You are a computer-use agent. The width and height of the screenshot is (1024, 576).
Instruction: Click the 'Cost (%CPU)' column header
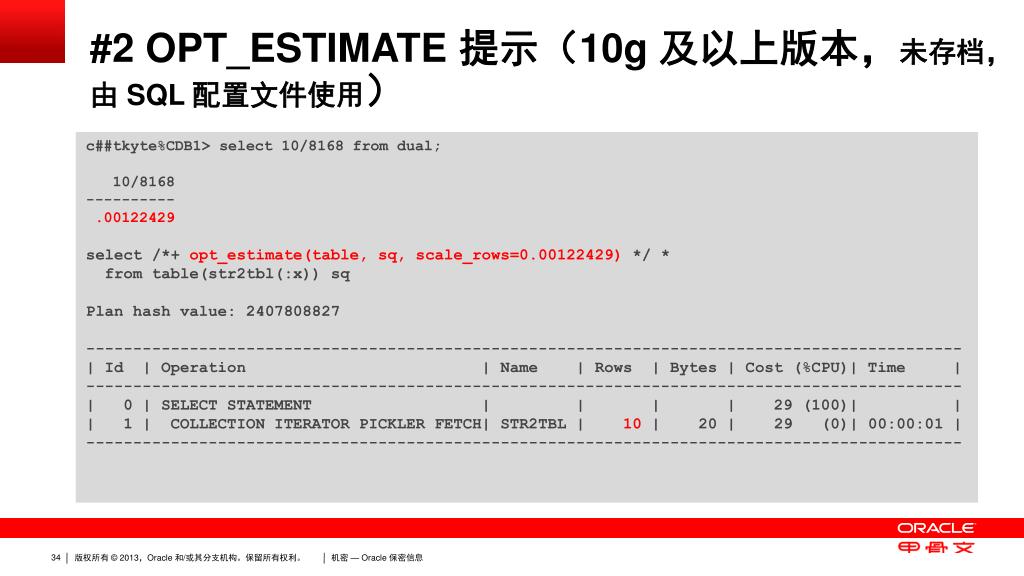(795, 368)
